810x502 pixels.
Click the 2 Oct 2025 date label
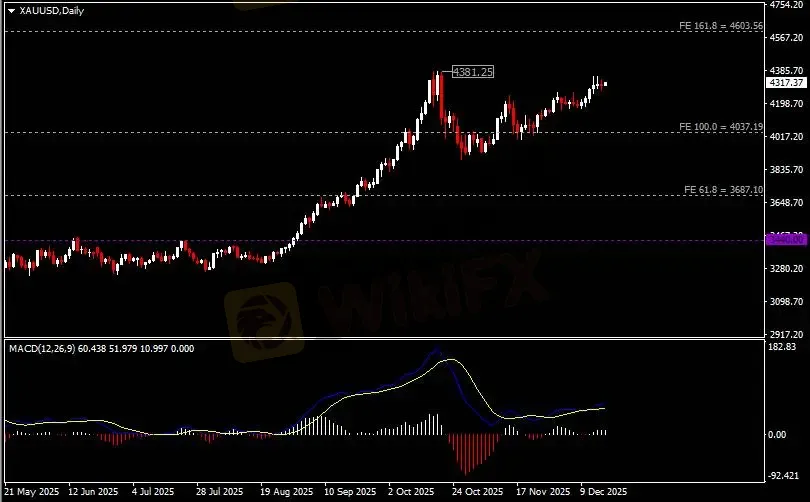(x=411, y=492)
